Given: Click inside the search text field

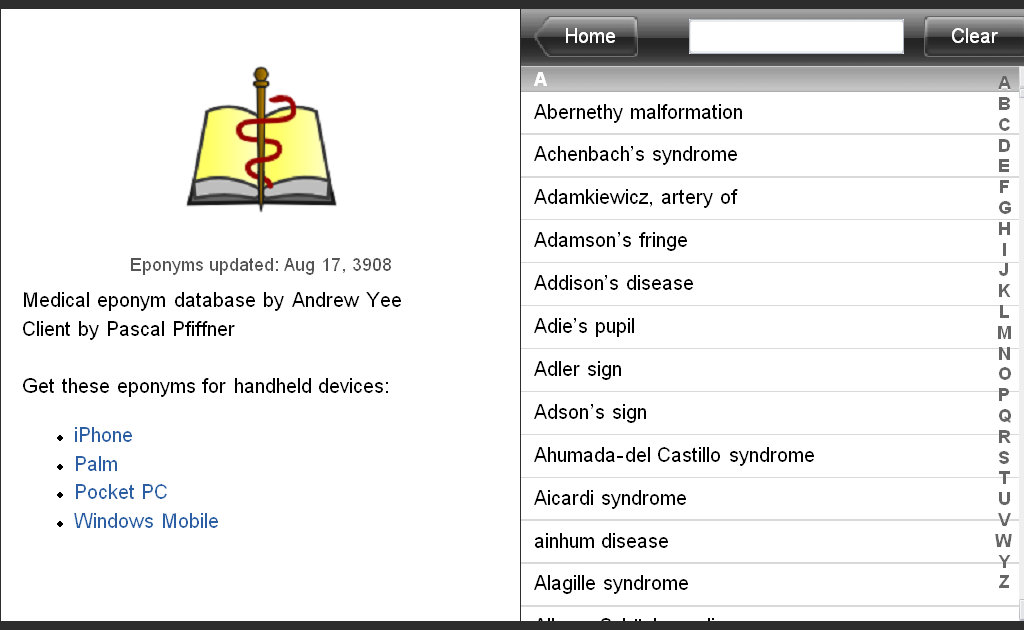Looking at the screenshot, I should click(x=795, y=36).
